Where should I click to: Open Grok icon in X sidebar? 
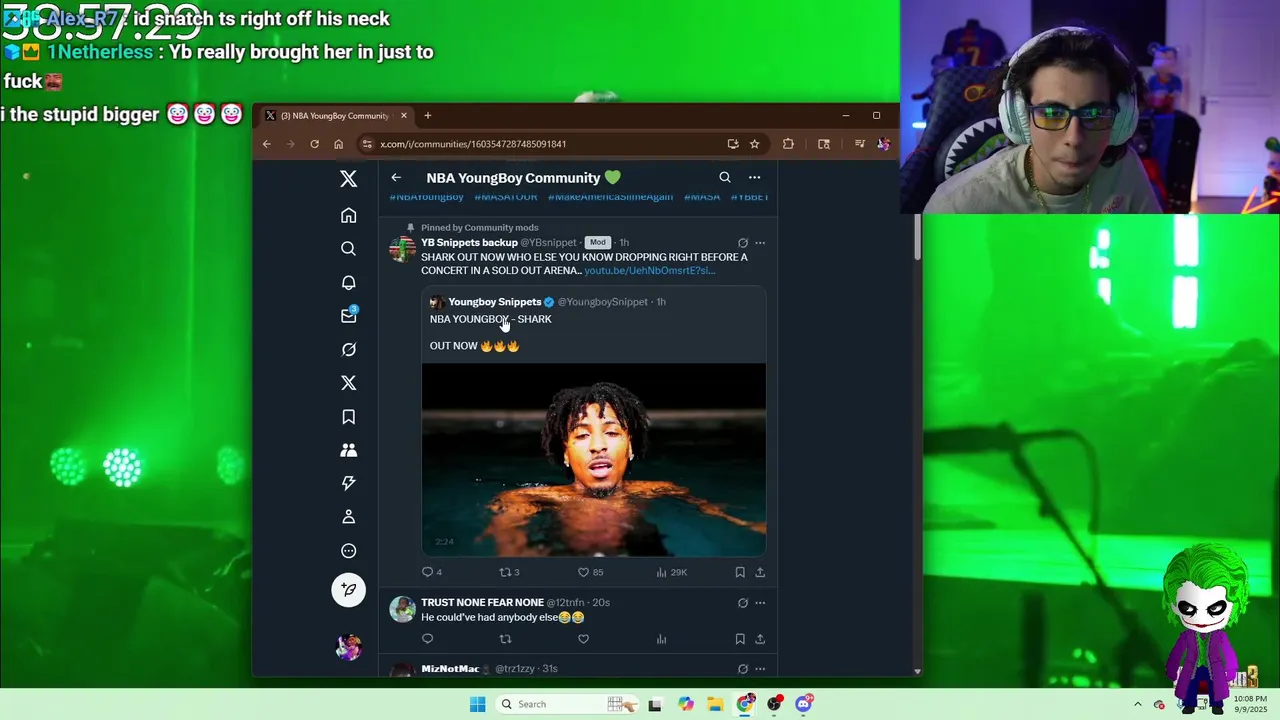click(348, 349)
